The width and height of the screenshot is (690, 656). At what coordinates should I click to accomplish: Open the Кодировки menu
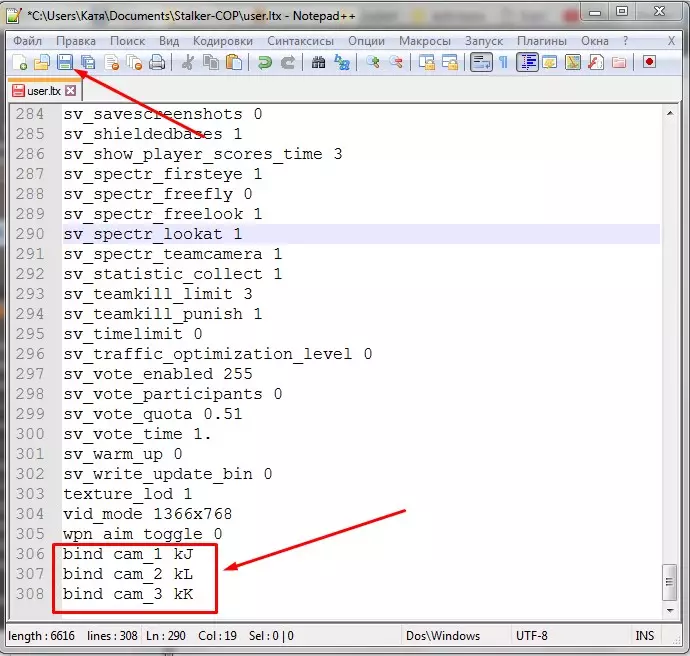223,41
